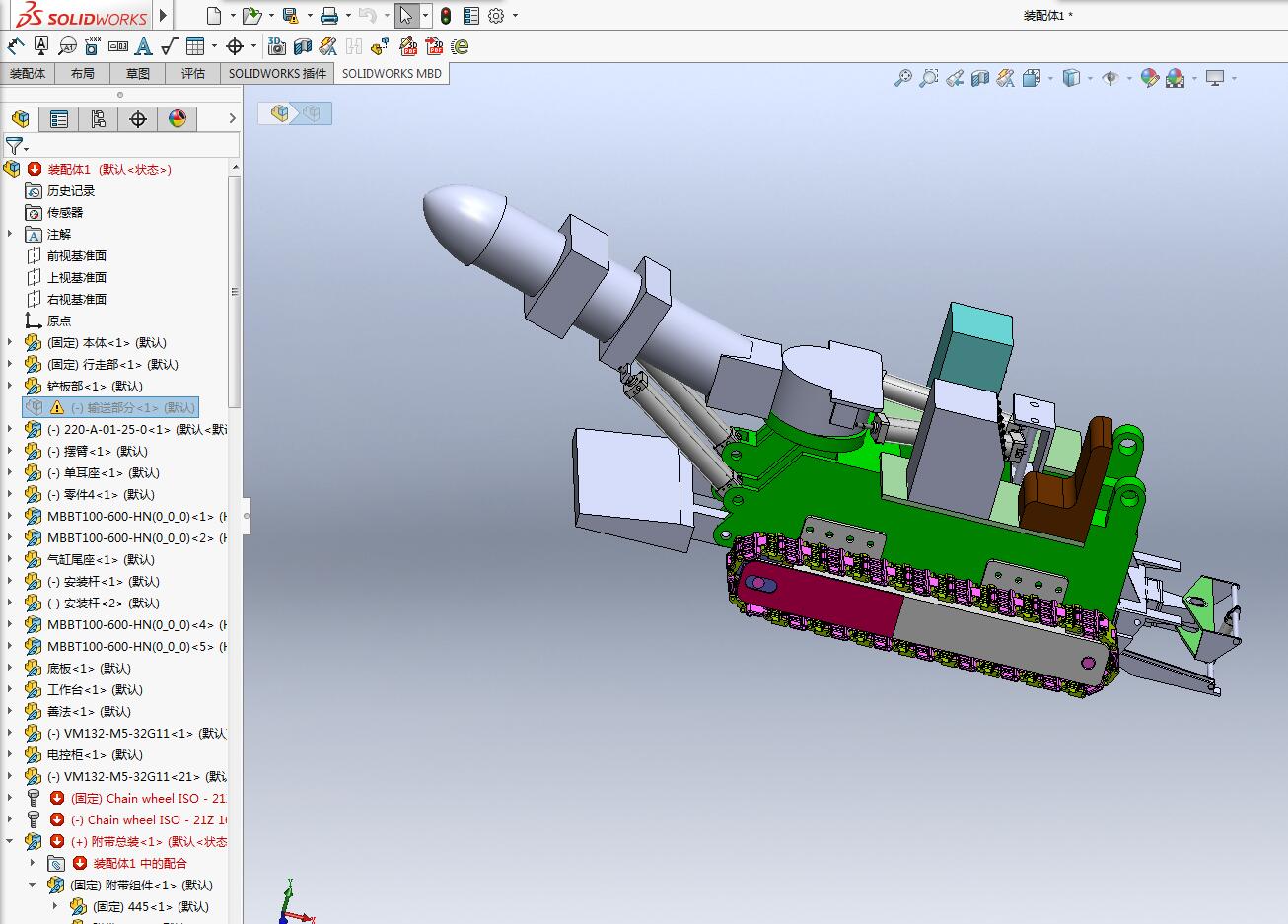This screenshot has width=1288, height=924.
Task: Select the 输送部分<1> warning component
Action: click(x=110, y=407)
